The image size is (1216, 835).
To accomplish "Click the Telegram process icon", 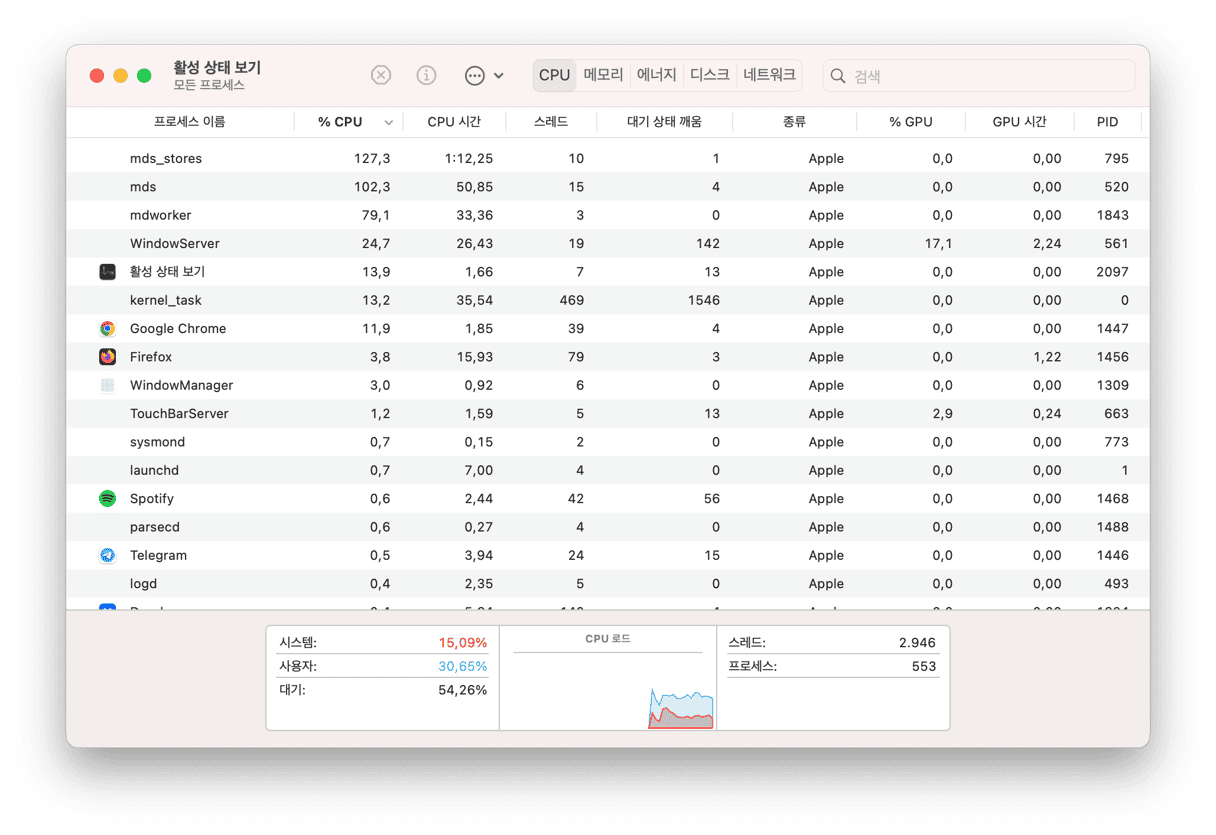I will click(108, 556).
